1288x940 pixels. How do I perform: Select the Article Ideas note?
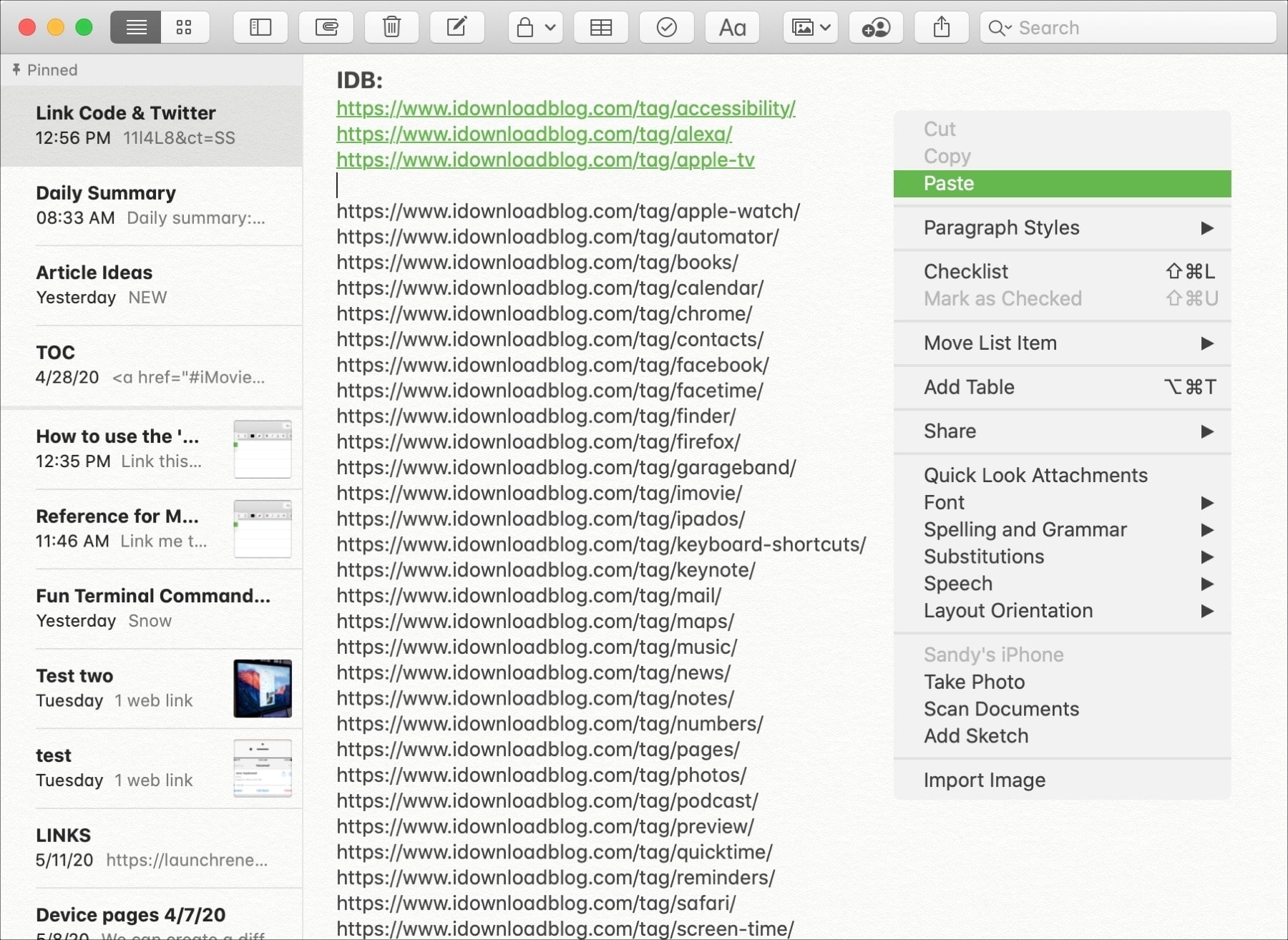152,285
